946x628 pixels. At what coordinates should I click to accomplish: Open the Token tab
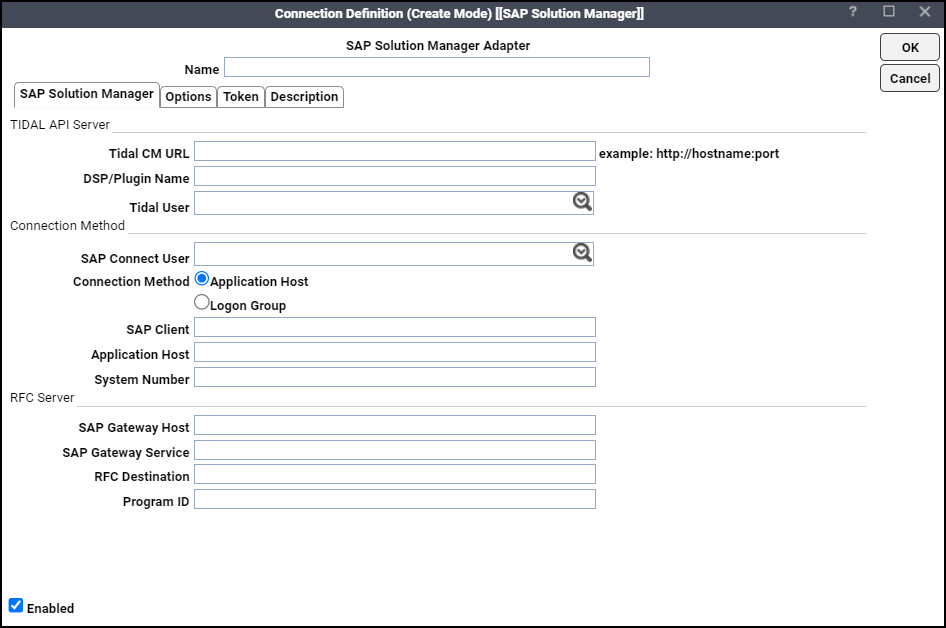(241, 97)
